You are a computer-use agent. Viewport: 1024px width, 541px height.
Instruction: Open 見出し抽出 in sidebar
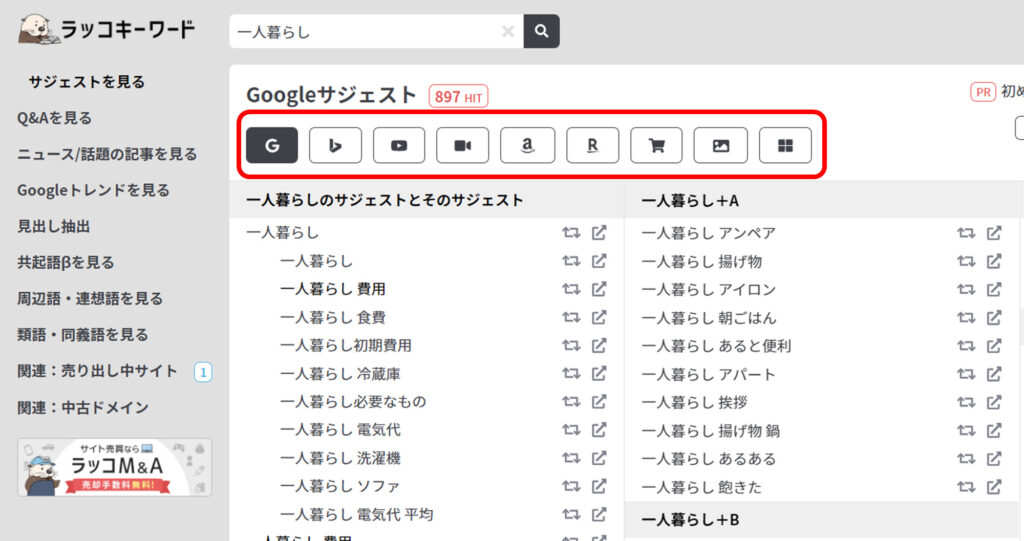pyautogui.click(x=54, y=226)
